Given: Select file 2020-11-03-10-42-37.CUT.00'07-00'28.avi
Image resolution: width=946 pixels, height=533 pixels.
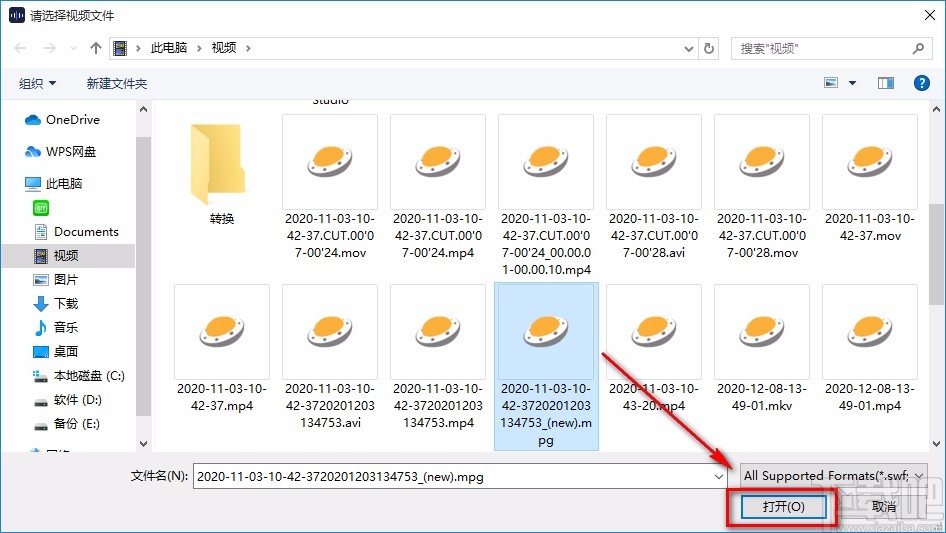Looking at the screenshot, I should click(654, 188).
